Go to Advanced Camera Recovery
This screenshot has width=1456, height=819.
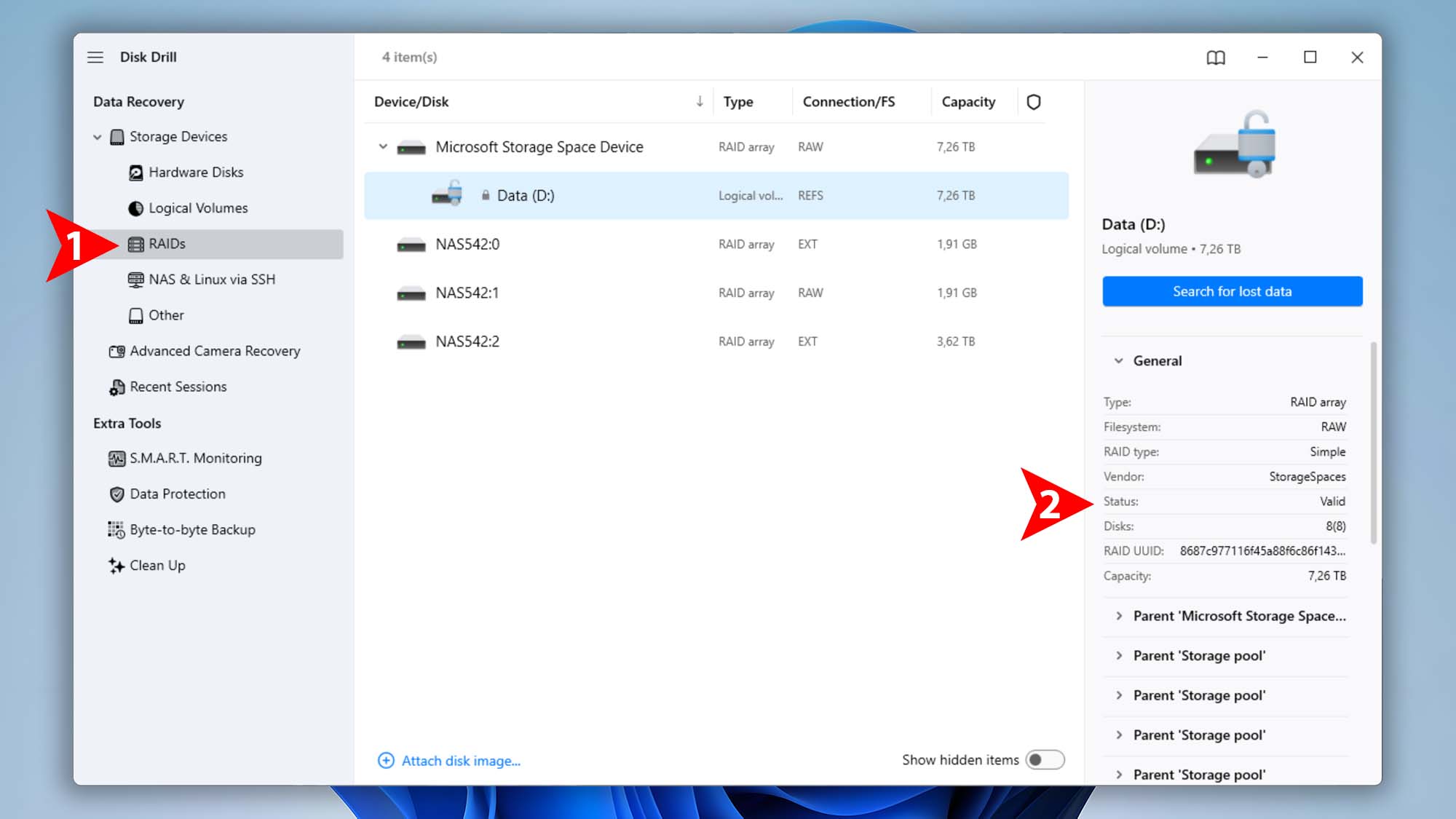click(x=215, y=351)
